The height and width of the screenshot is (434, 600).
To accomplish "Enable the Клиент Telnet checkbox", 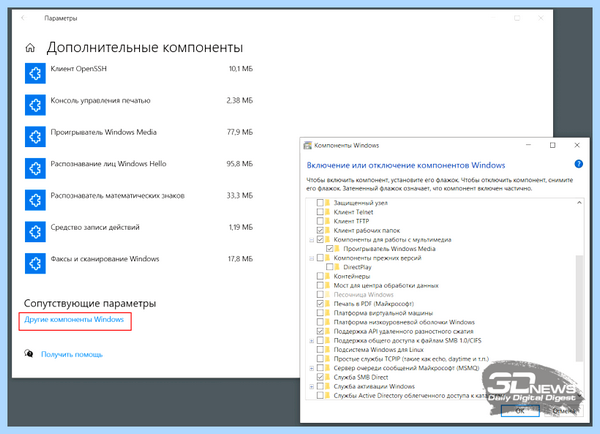I will pyautogui.click(x=320, y=212).
